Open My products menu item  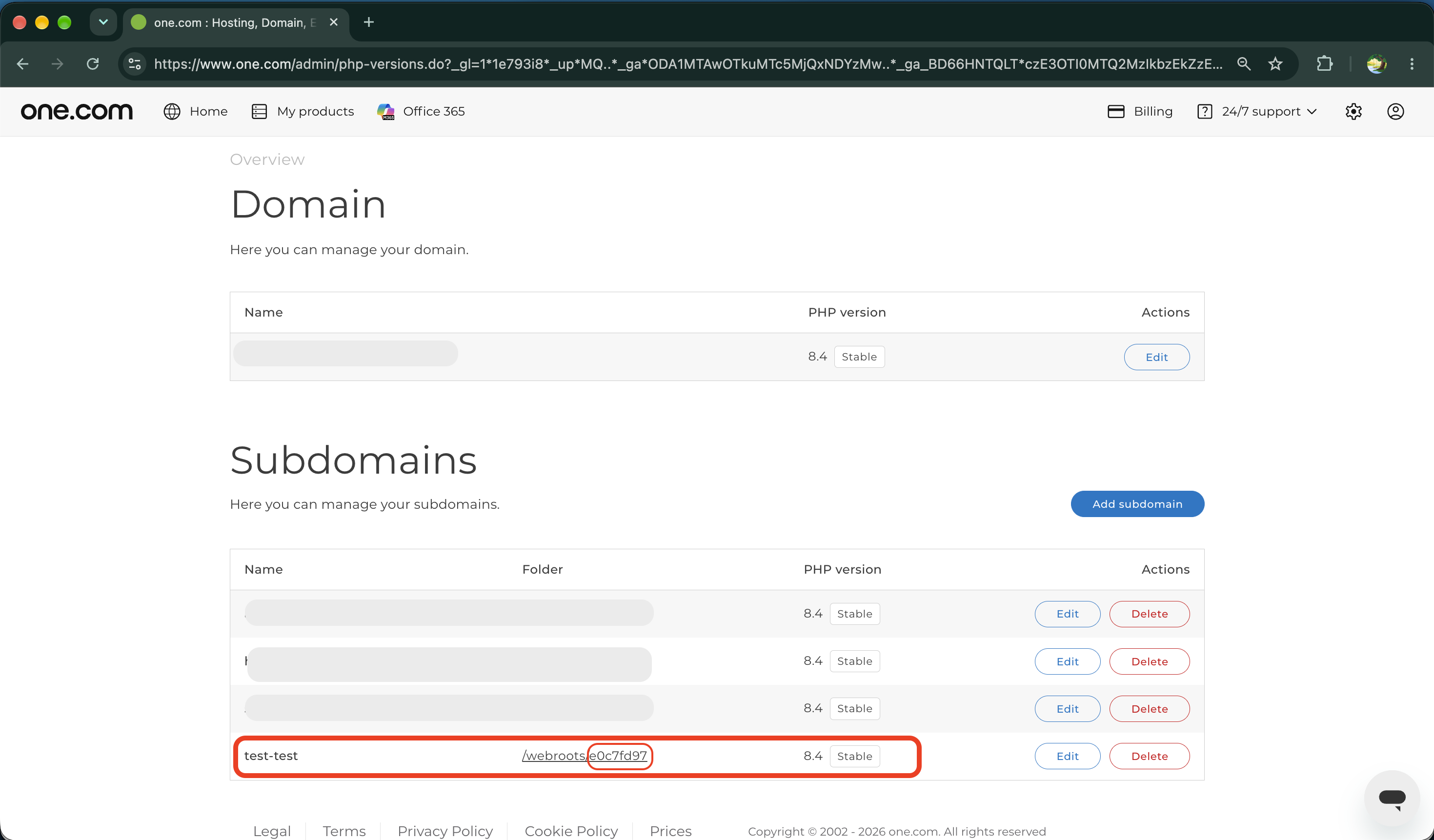(302, 112)
